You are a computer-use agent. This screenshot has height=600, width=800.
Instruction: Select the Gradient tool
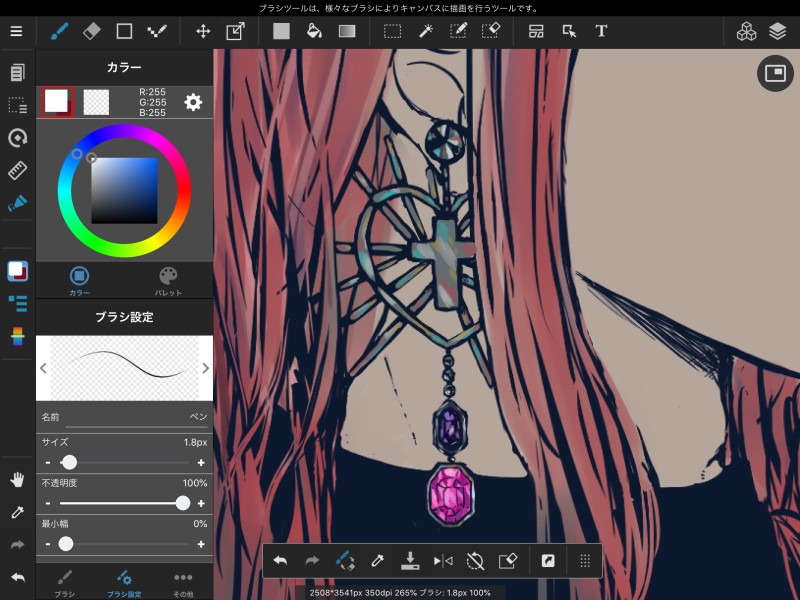[347, 31]
